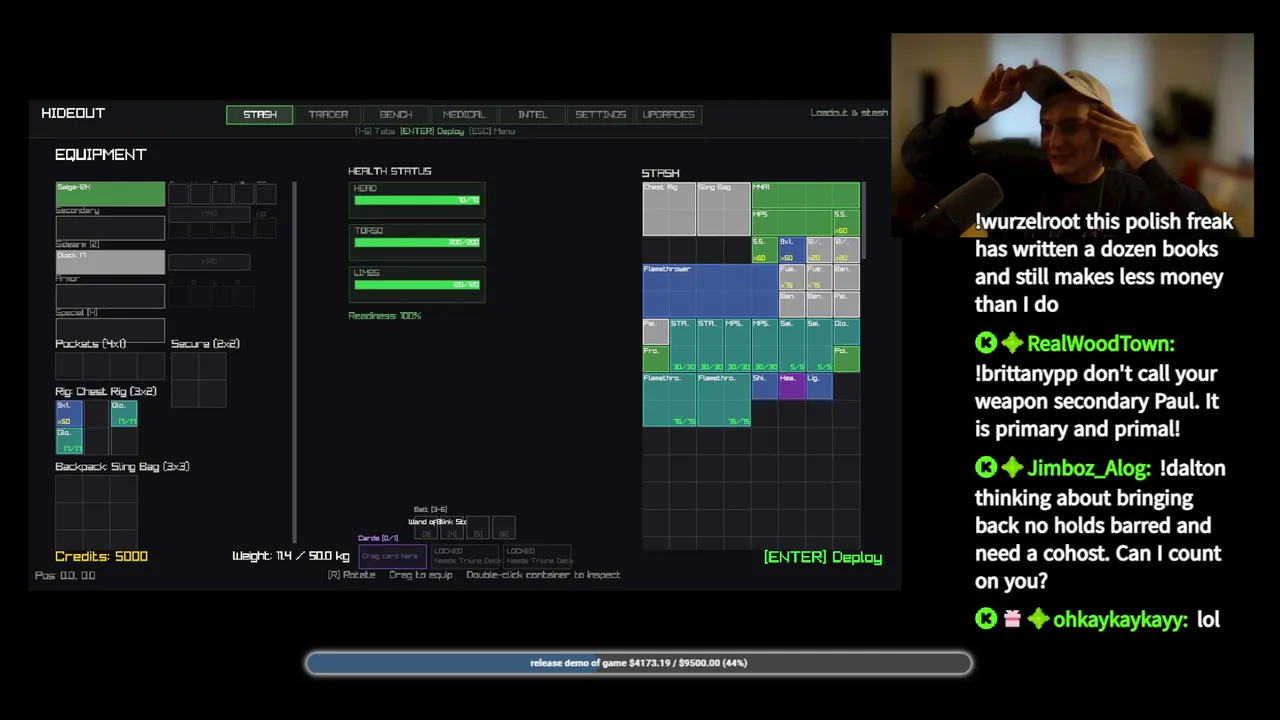Switch to the TRADER tab
Image resolution: width=1280 pixels, height=720 pixels.
pyautogui.click(x=328, y=114)
